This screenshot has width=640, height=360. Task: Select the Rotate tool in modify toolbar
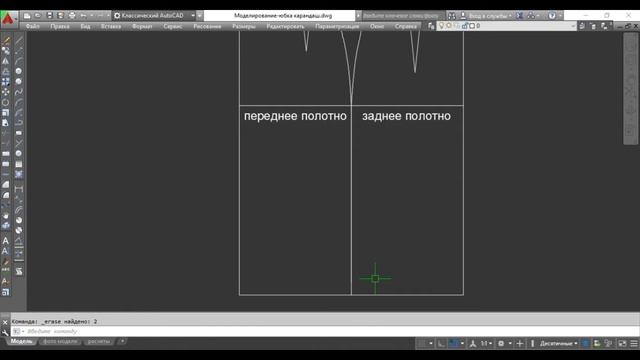[x=5, y=102]
